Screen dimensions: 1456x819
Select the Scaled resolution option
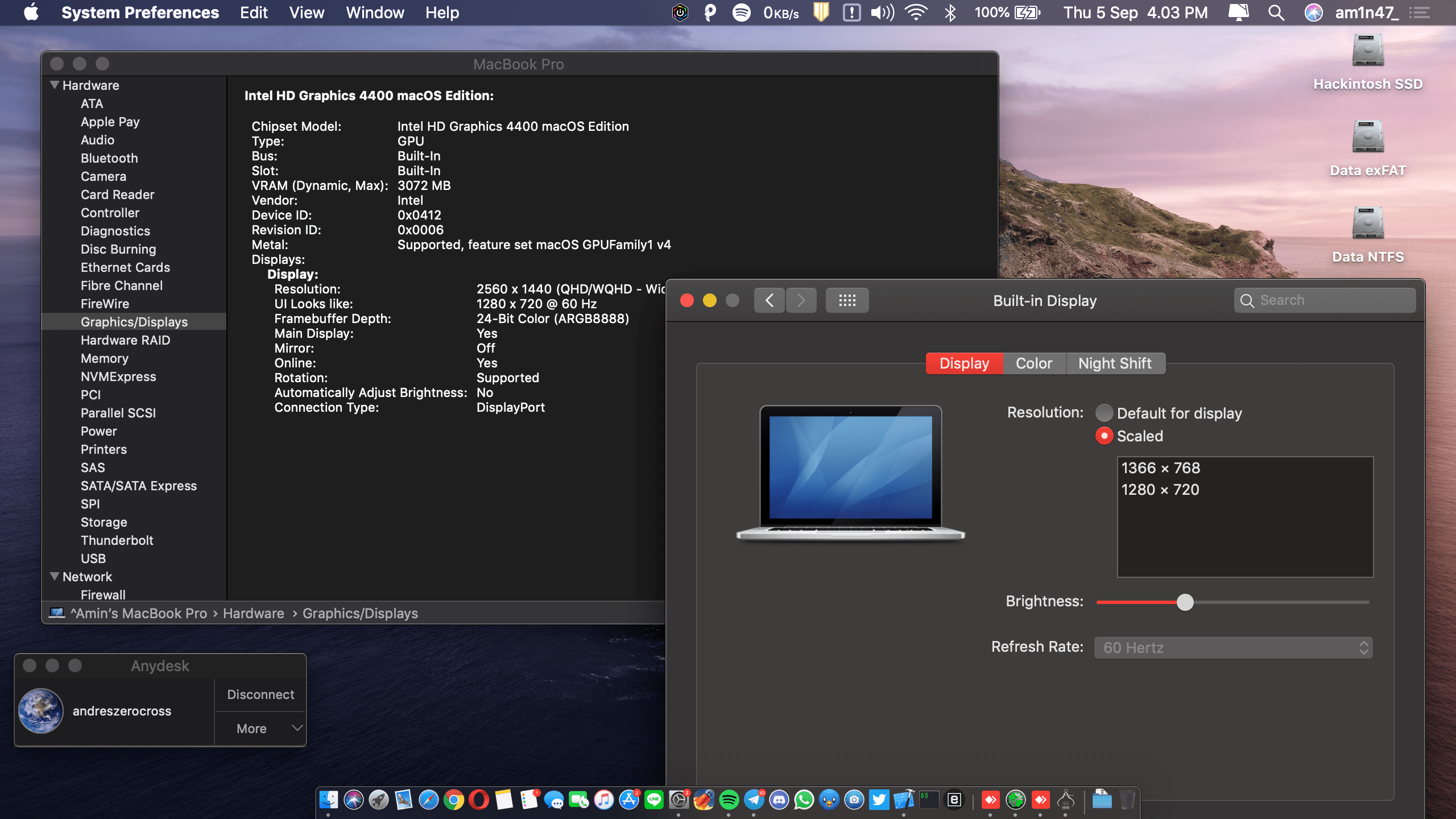click(1104, 436)
